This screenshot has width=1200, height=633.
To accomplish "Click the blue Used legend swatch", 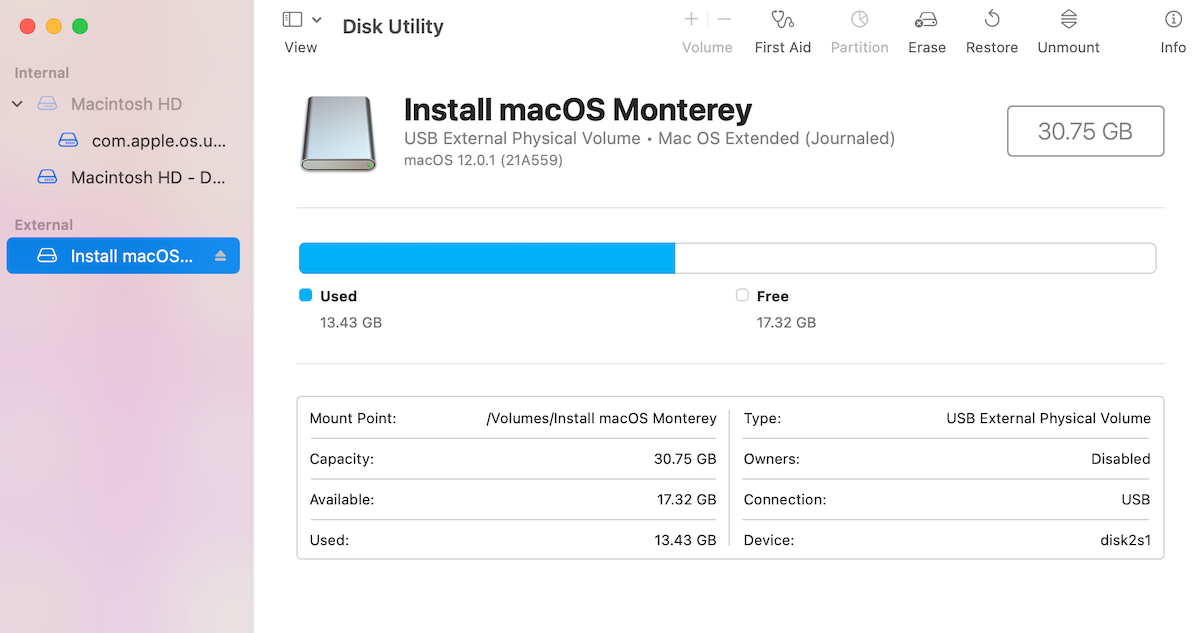I will 306,295.
